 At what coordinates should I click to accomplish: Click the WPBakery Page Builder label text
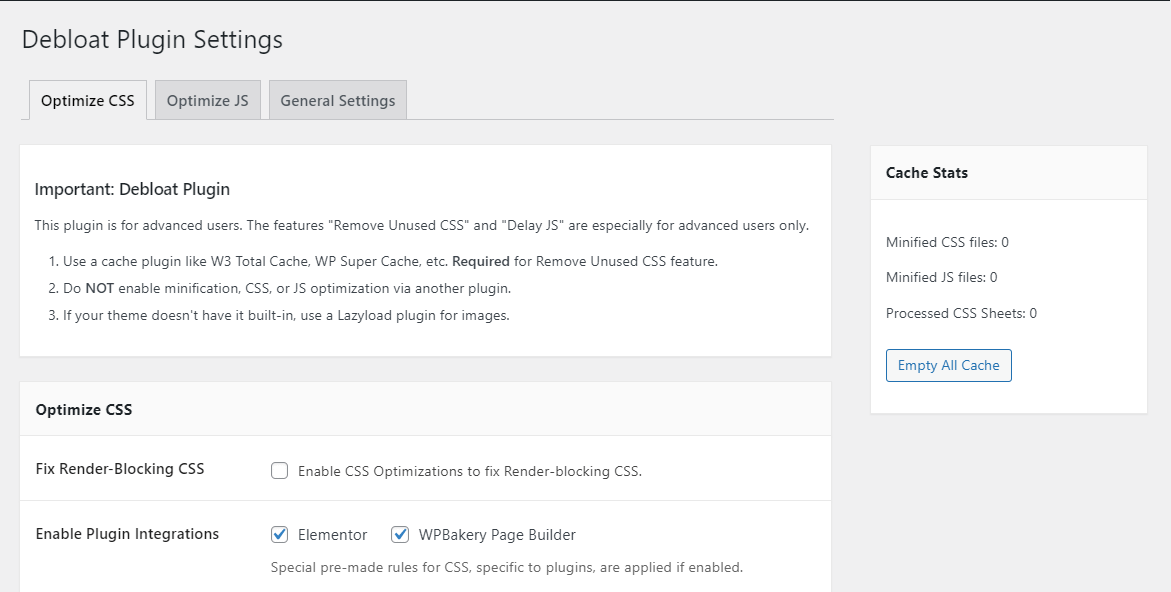click(493, 534)
